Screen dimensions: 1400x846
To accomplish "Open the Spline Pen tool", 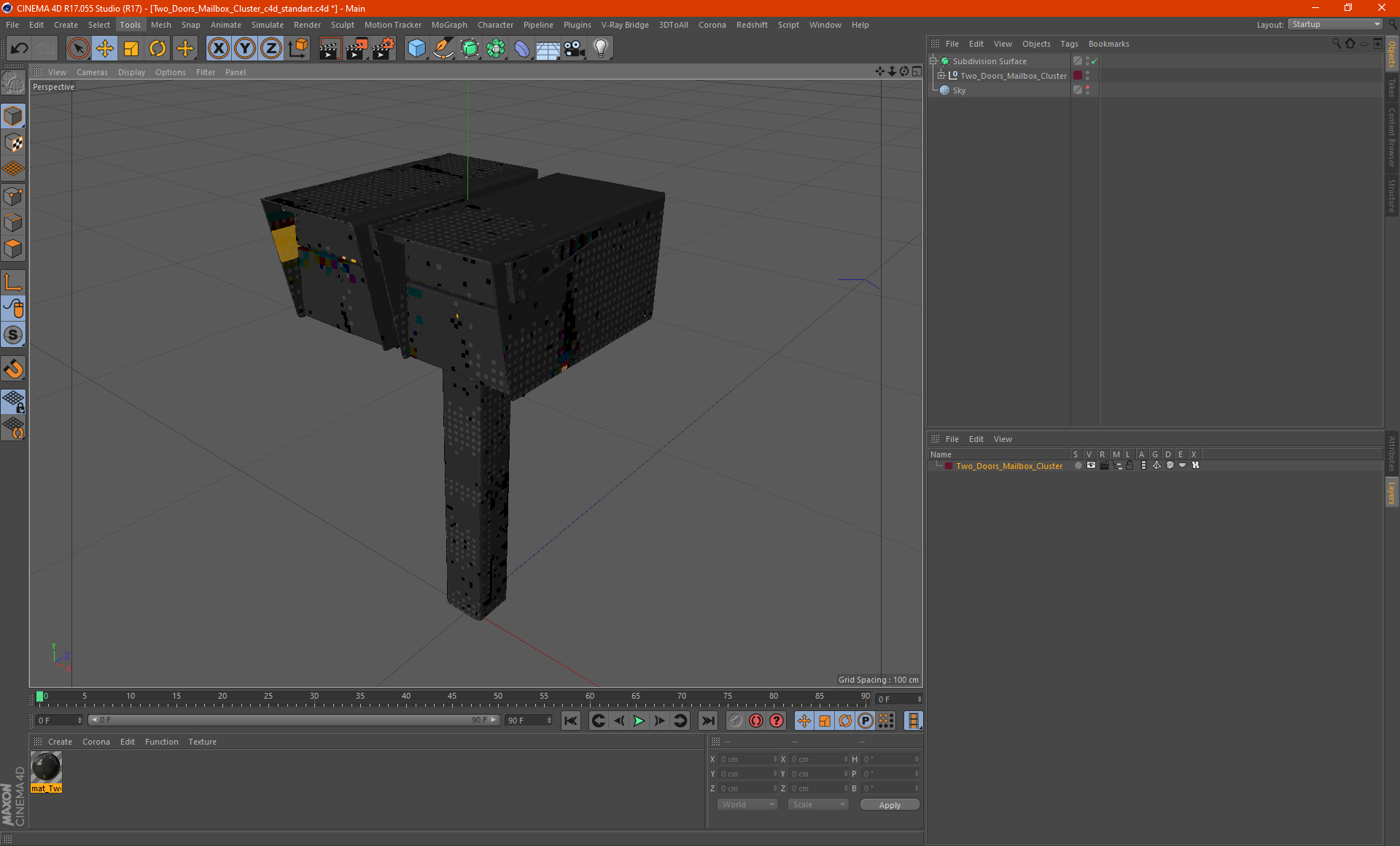I will coord(443,49).
